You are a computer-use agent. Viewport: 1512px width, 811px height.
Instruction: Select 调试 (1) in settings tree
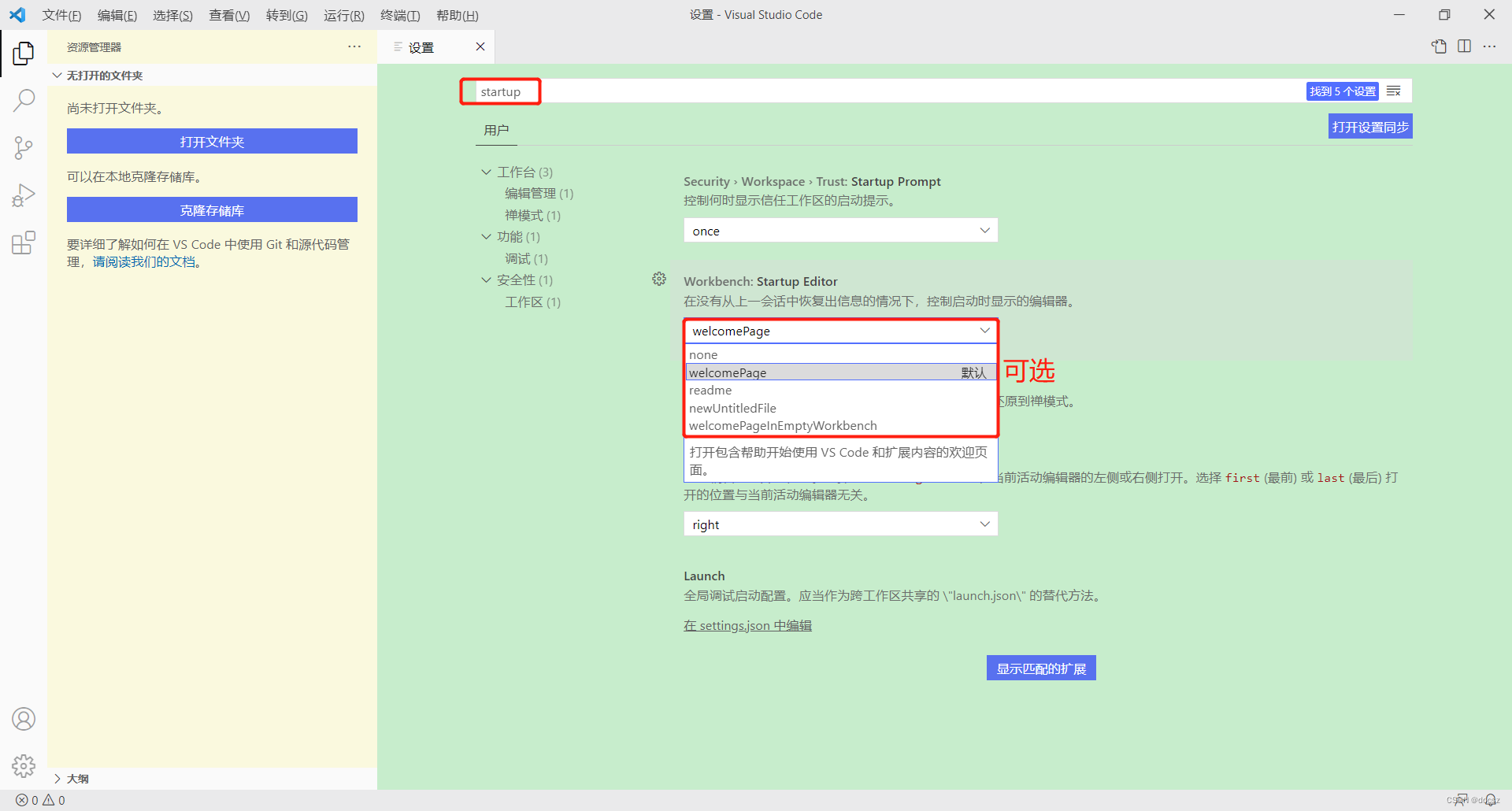coord(526,258)
